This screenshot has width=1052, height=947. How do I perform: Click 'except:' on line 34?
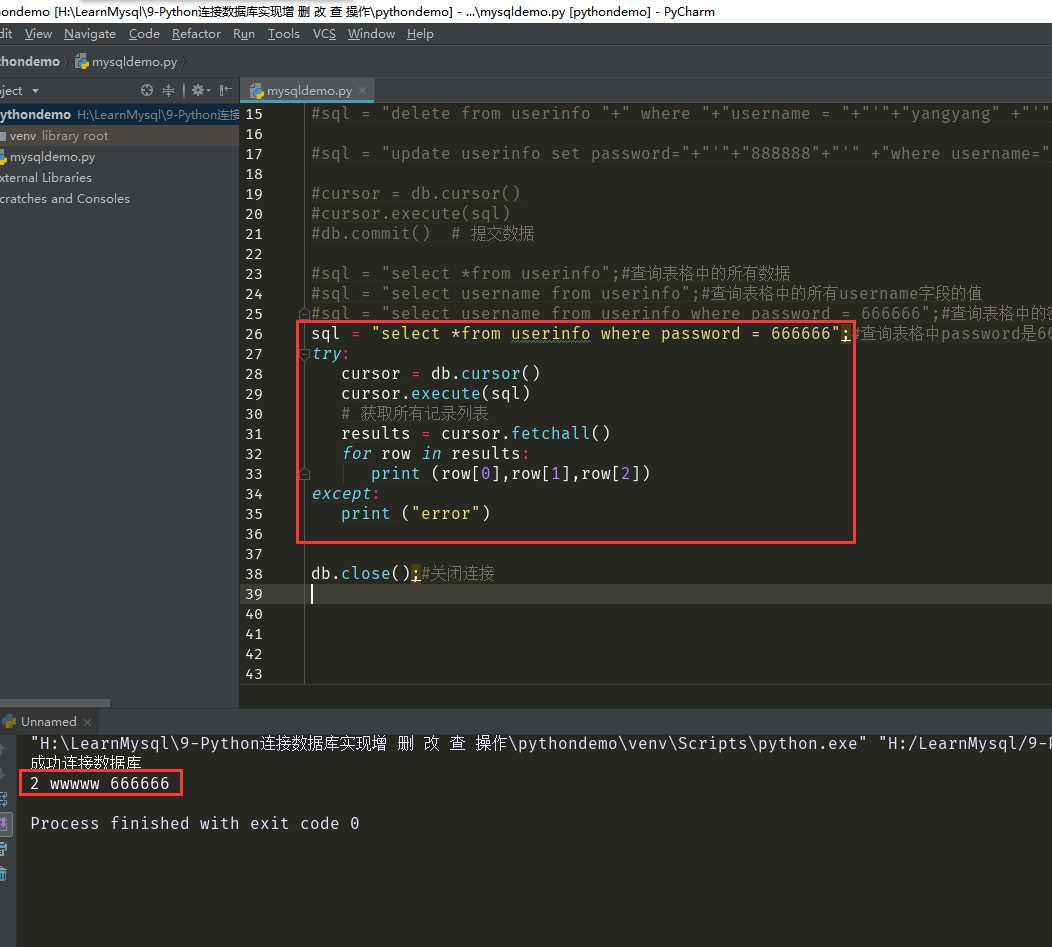coord(345,494)
